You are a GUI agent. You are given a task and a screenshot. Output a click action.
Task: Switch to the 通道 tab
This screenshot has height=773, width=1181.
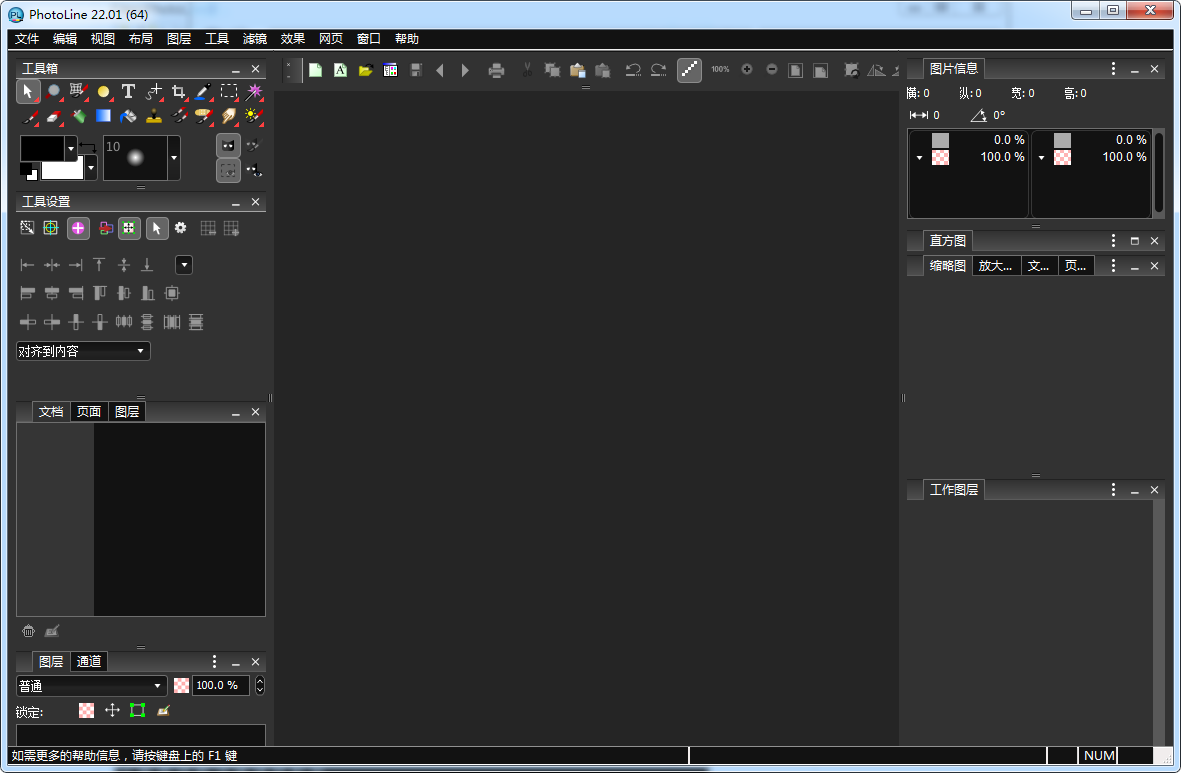click(89, 661)
